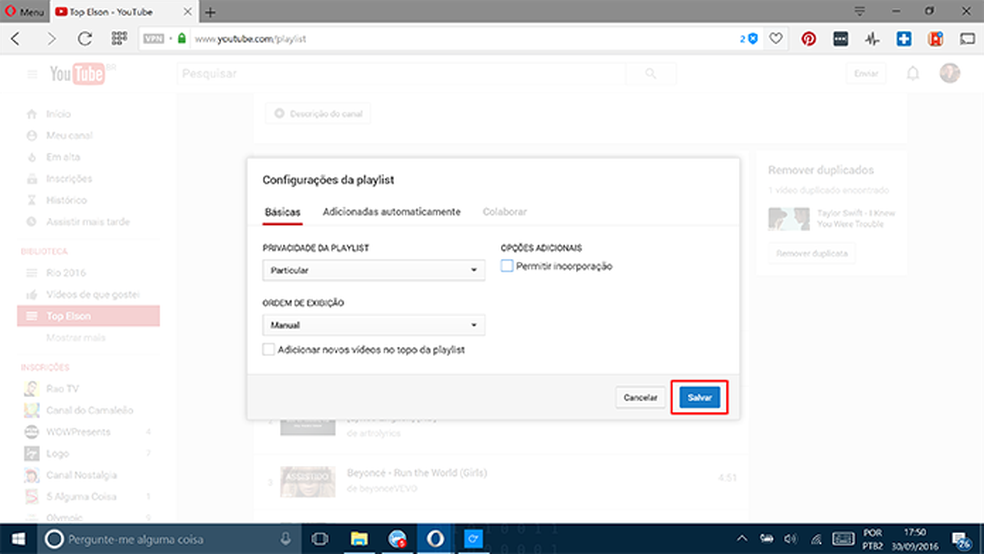Show hidden tray icons chevron

742,539
